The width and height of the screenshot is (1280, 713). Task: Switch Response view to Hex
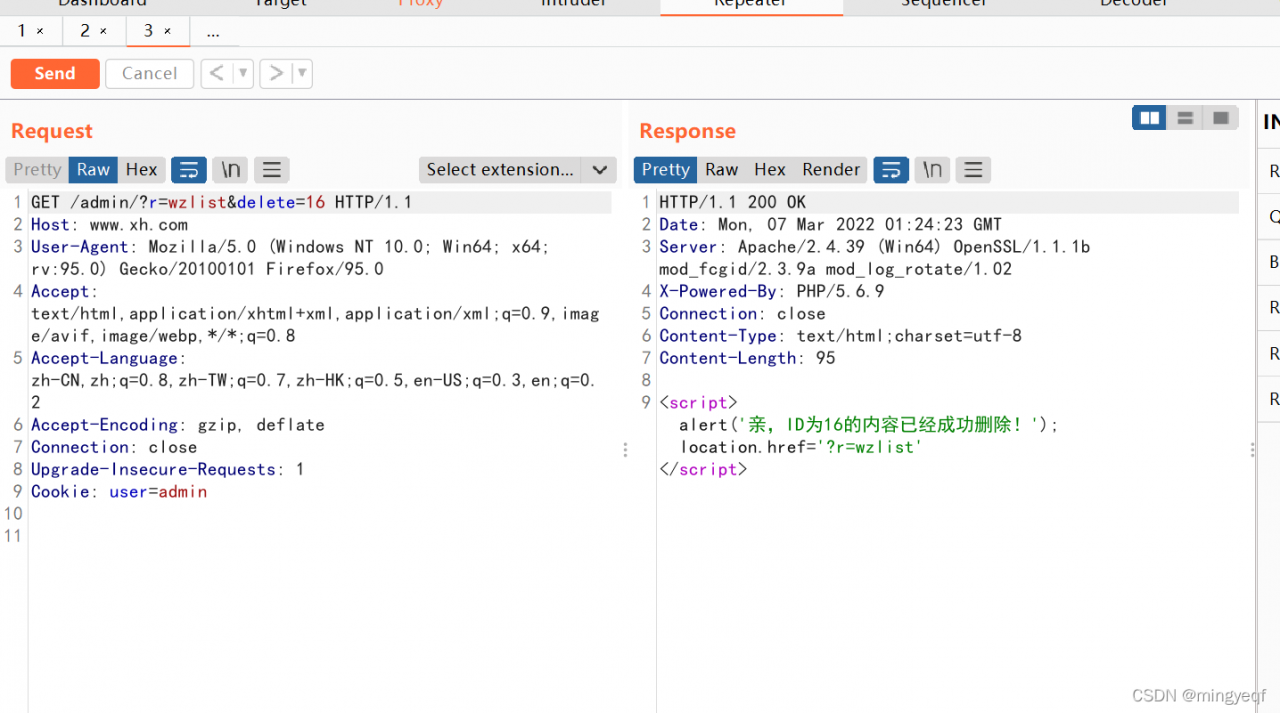(x=770, y=170)
